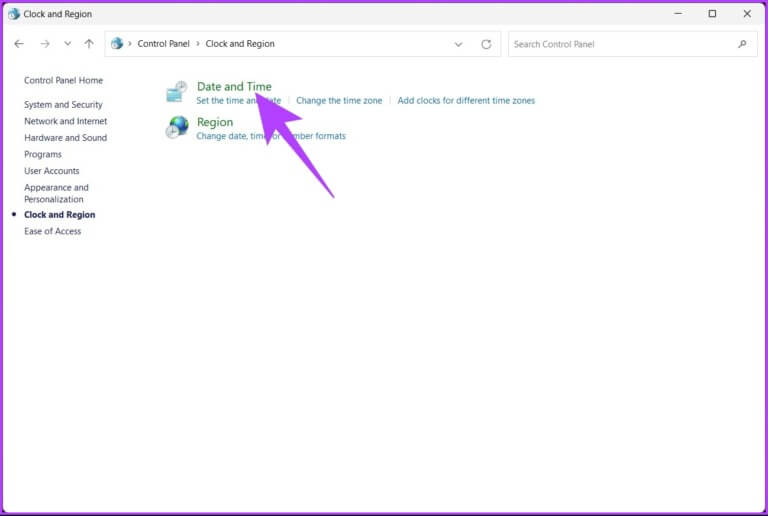Click the Forward navigation arrow
The width and height of the screenshot is (768, 516).
click(x=45, y=44)
